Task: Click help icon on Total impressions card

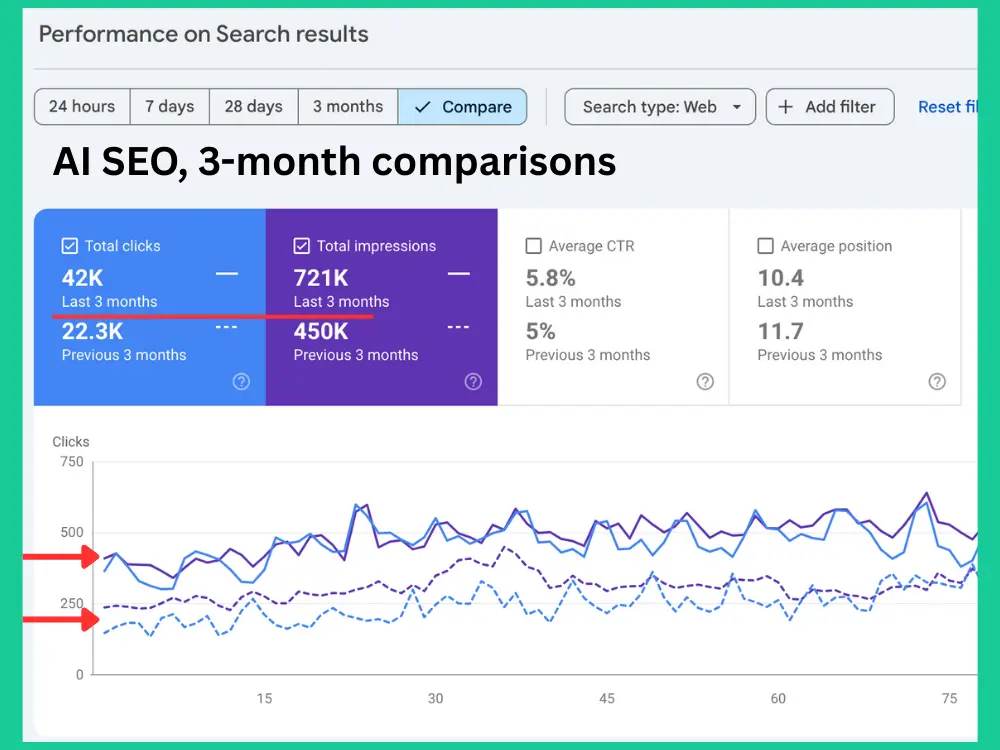Action: tap(473, 381)
